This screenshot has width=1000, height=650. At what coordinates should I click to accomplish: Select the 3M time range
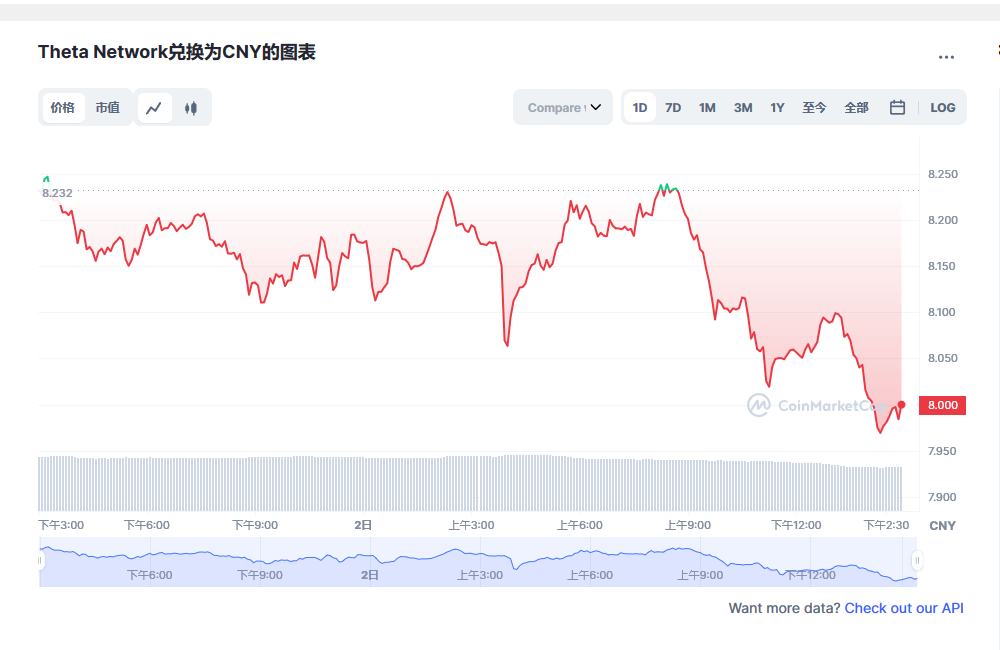[x=743, y=107]
